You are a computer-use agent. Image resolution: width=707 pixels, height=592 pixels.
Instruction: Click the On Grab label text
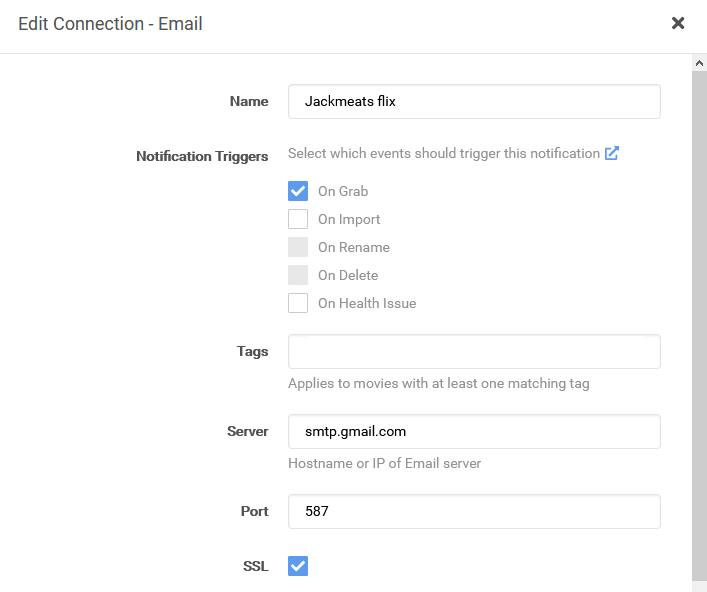(x=343, y=191)
